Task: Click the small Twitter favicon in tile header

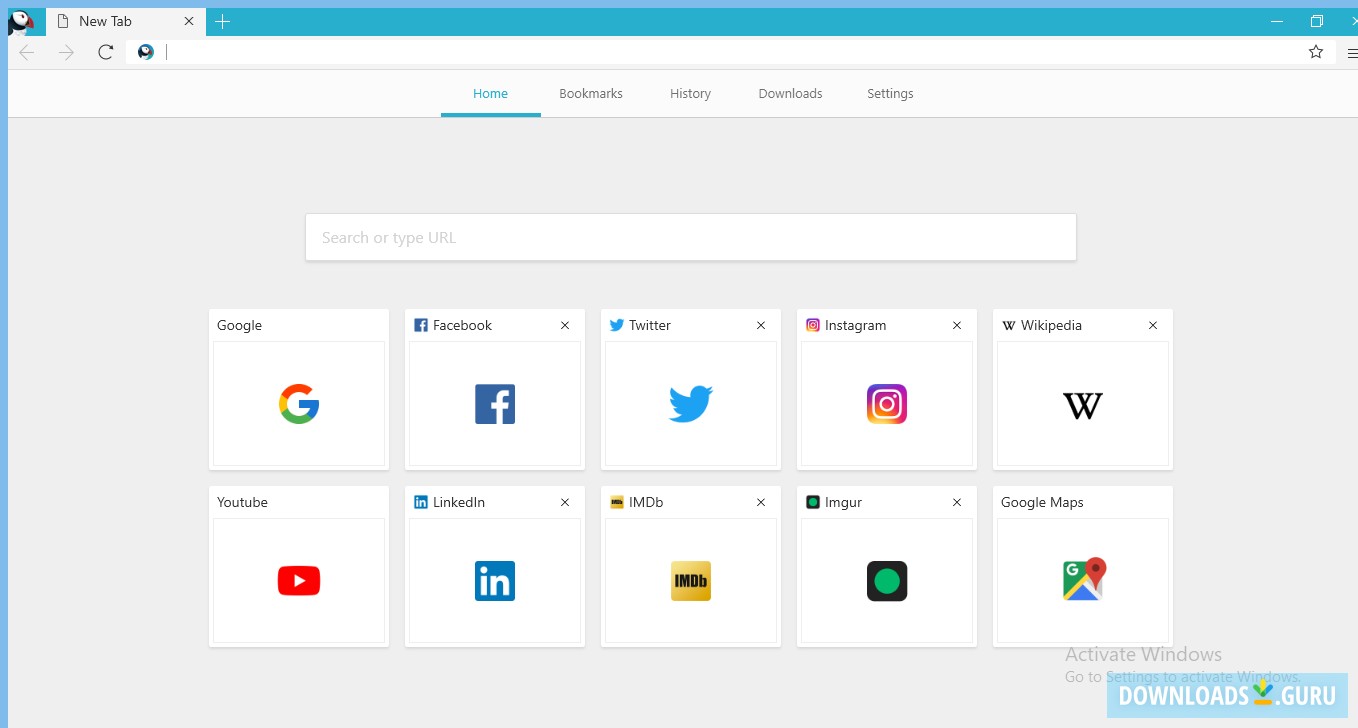Action: (x=617, y=325)
